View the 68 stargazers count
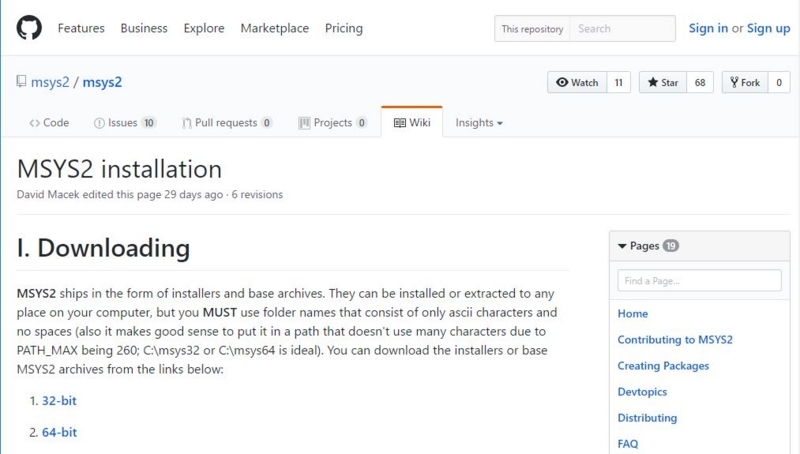 click(700, 82)
